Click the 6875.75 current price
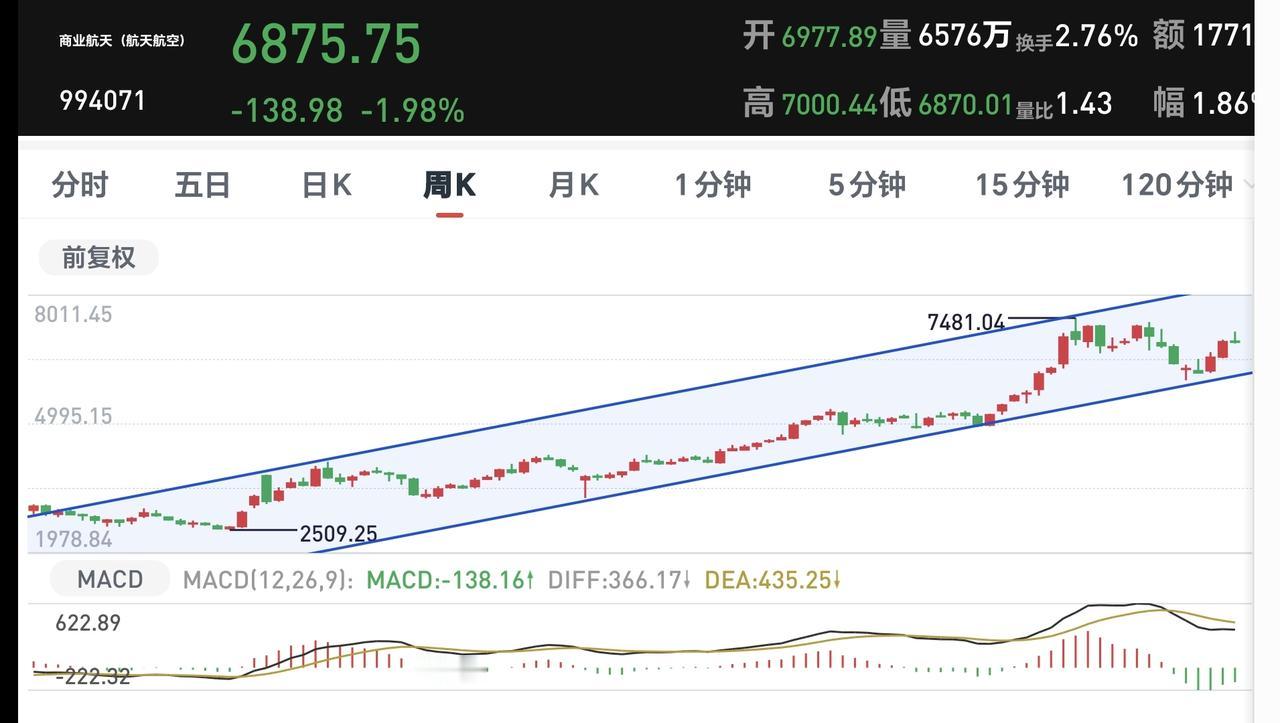 click(326, 44)
